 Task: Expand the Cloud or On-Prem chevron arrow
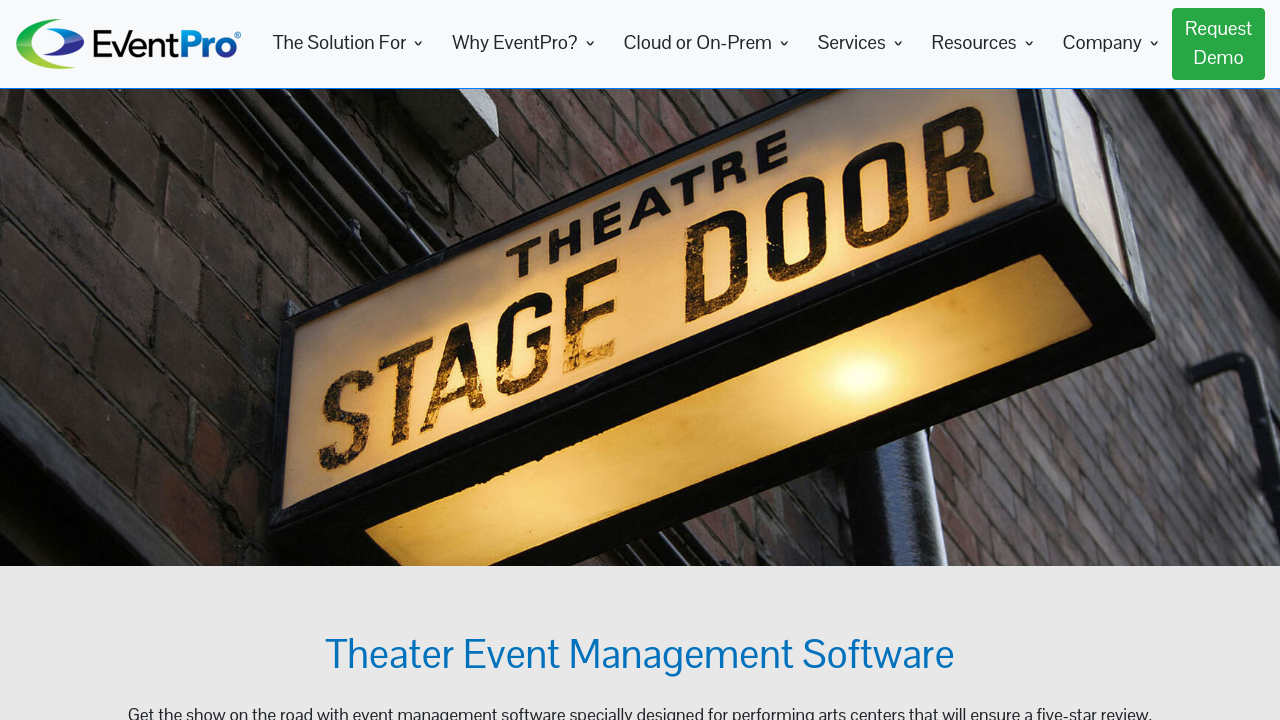tap(784, 44)
